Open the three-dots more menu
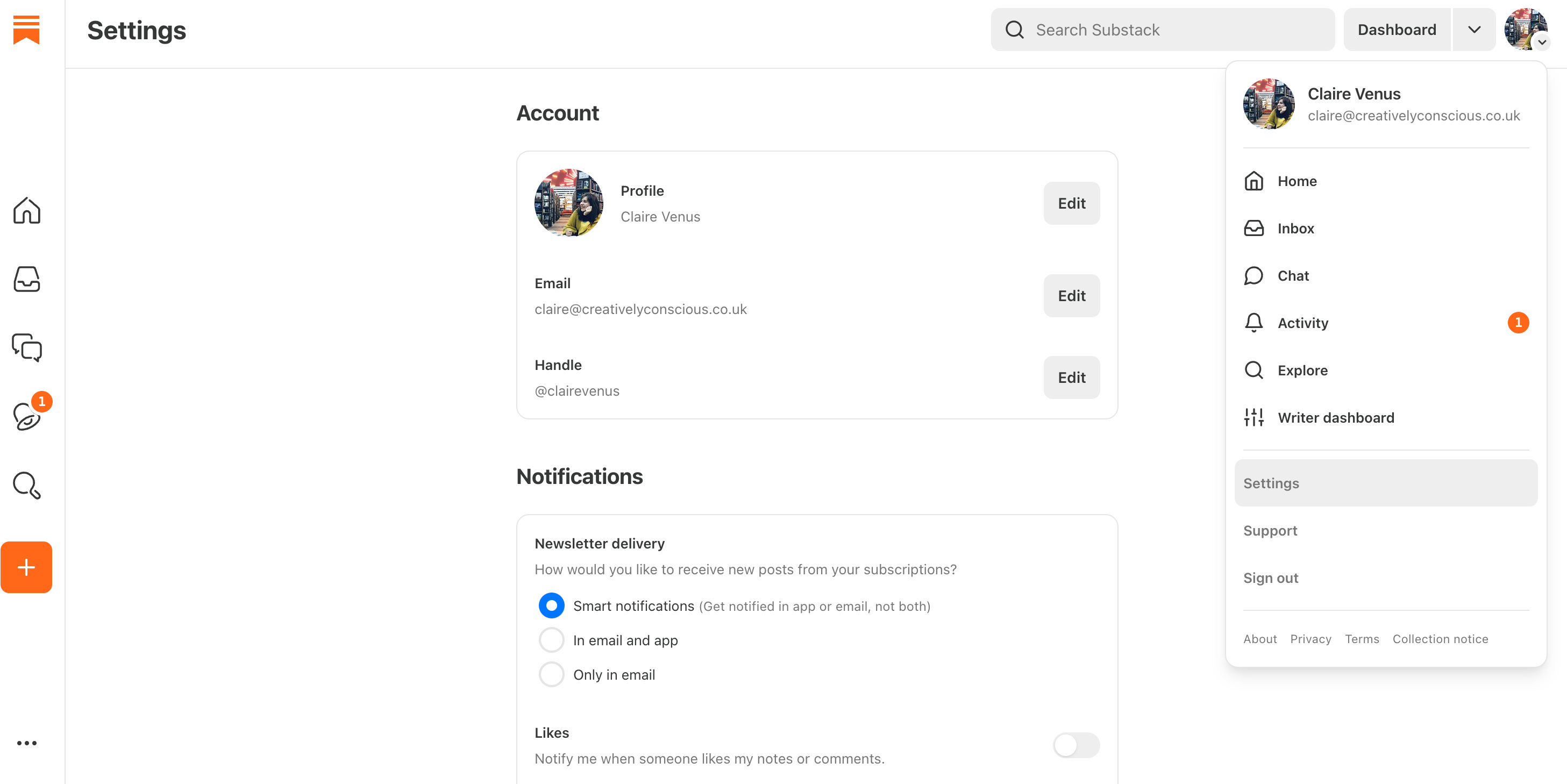Image resolution: width=1567 pixels, height=784 pixels. click(x=27, y=743)
